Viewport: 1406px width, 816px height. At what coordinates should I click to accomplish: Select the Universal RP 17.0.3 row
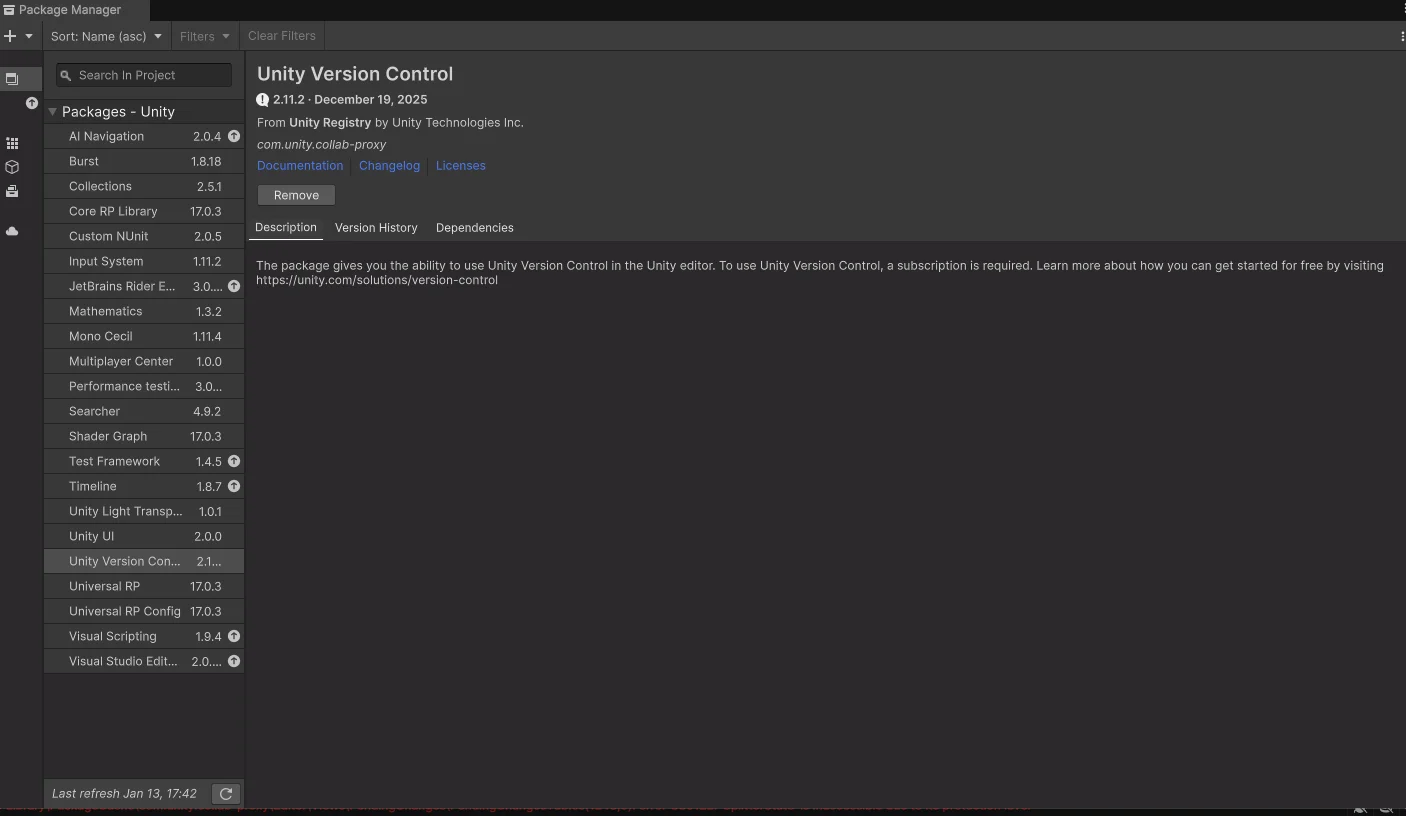[x=144, y=586]
